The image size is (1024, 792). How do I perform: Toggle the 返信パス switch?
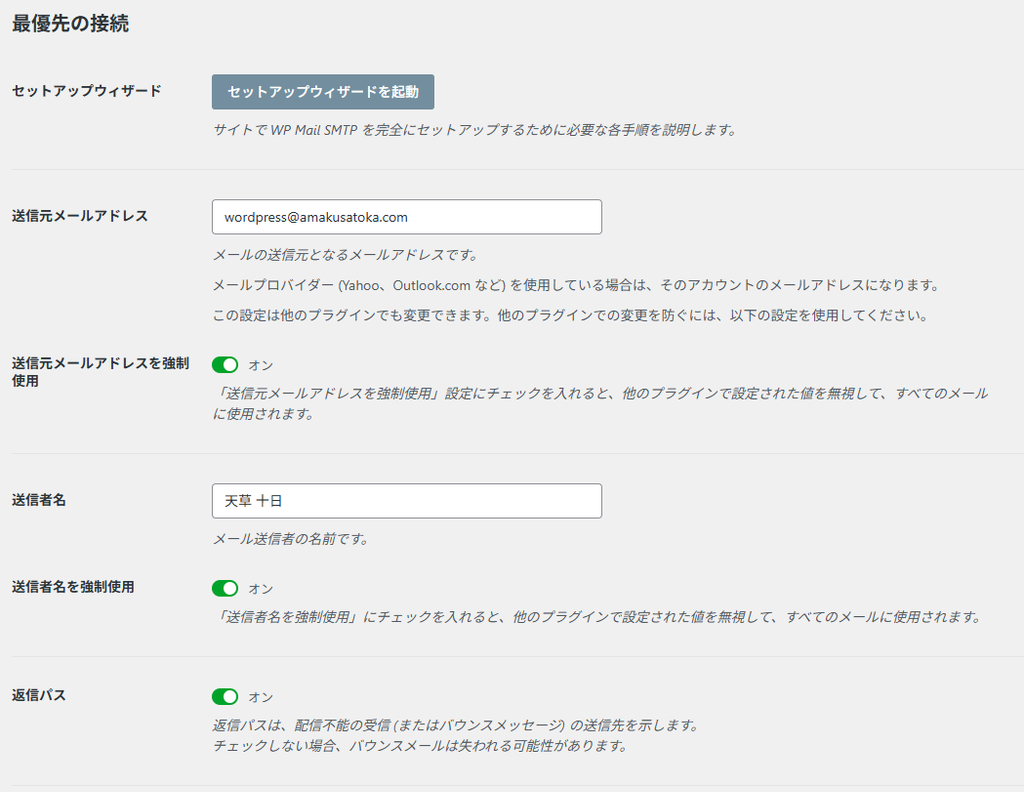225,697
